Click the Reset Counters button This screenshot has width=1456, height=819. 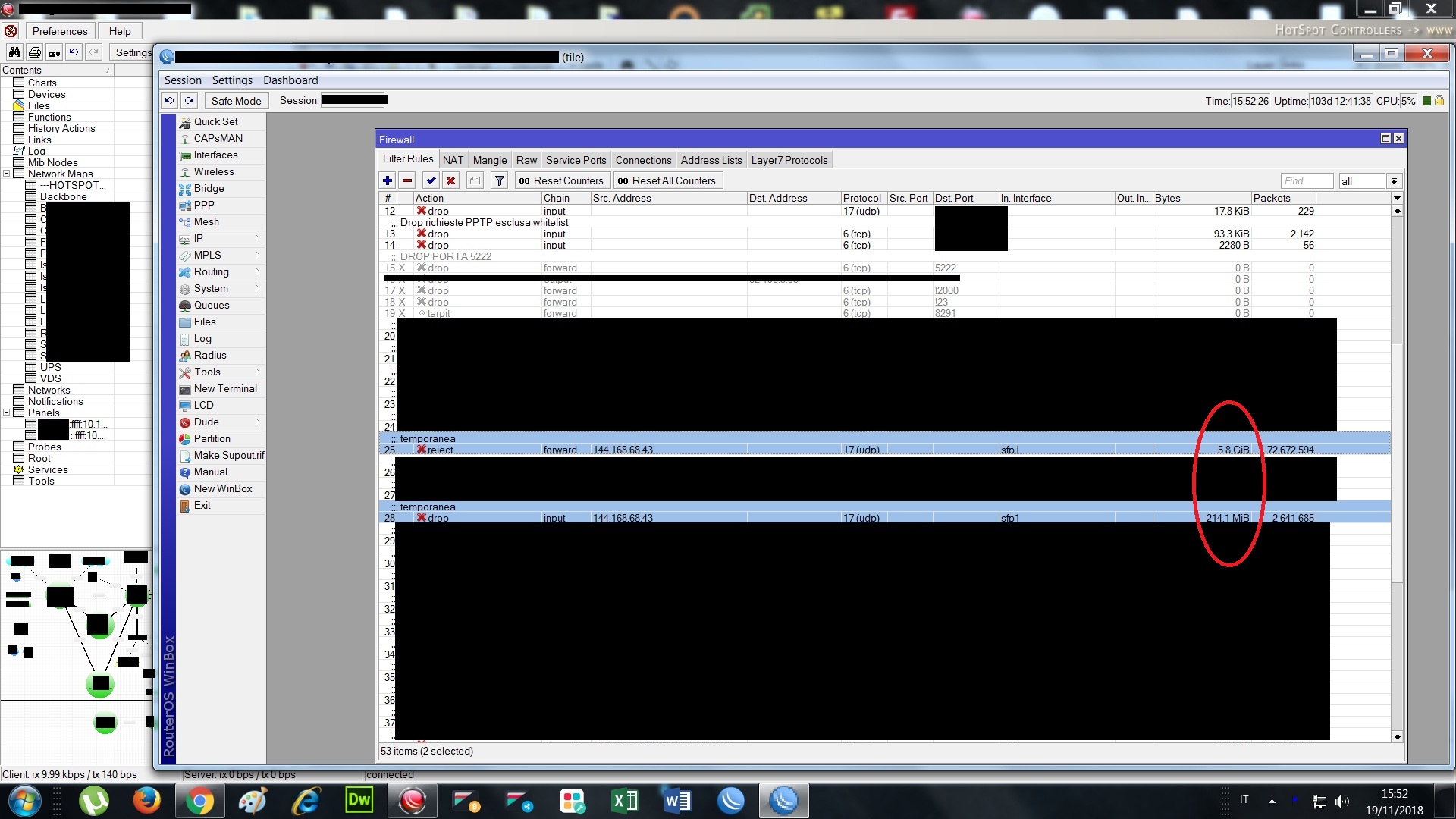[x=562, y=180]
